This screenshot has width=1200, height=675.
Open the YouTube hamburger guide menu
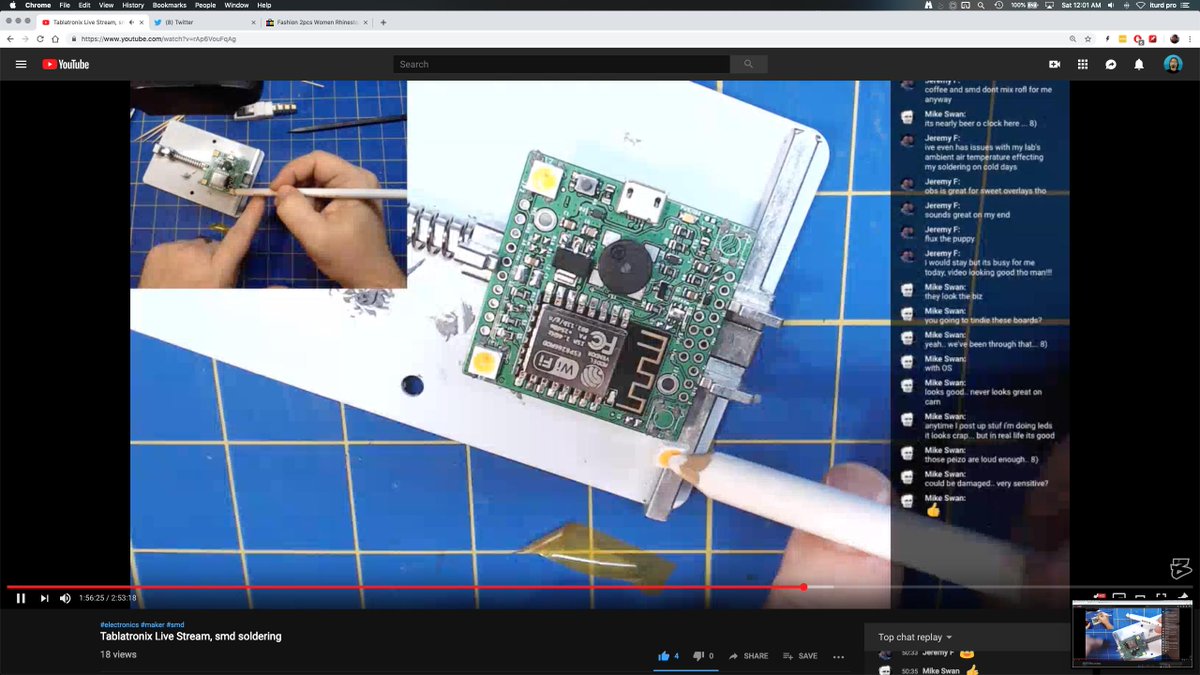[21, 64]
